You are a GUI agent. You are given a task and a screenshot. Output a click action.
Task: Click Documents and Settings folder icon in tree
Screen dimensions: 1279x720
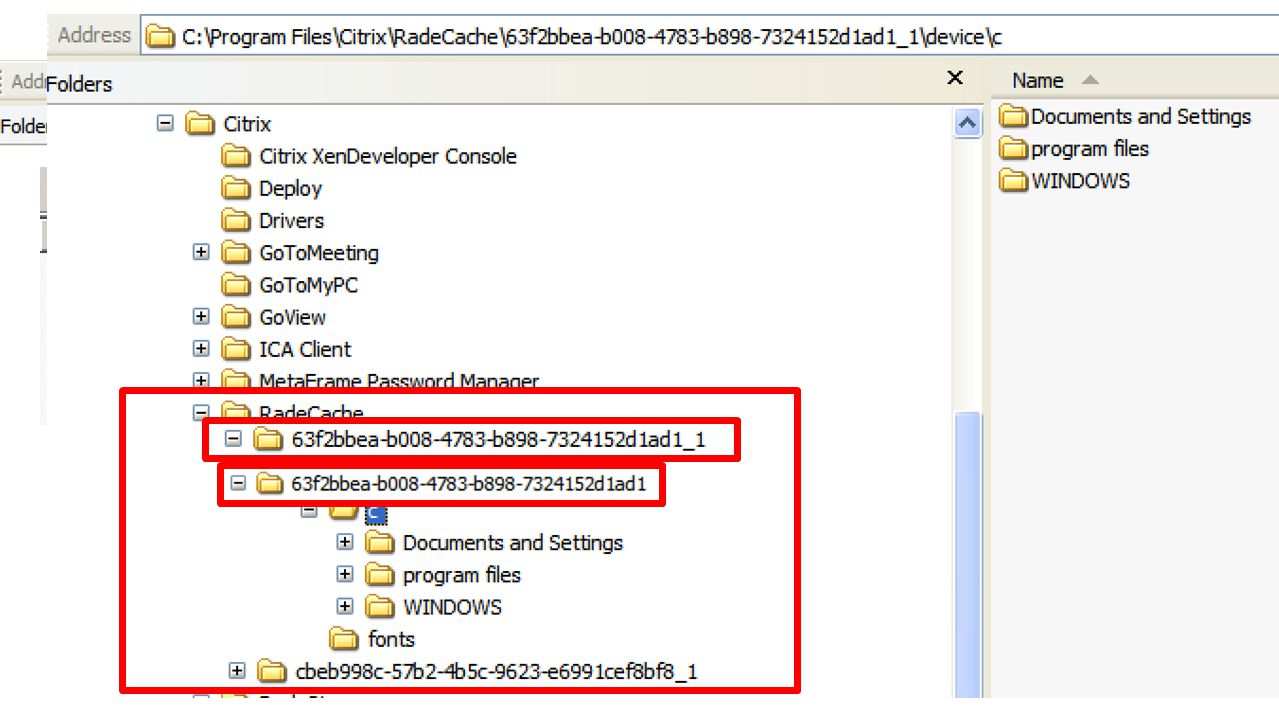[380, 543]
